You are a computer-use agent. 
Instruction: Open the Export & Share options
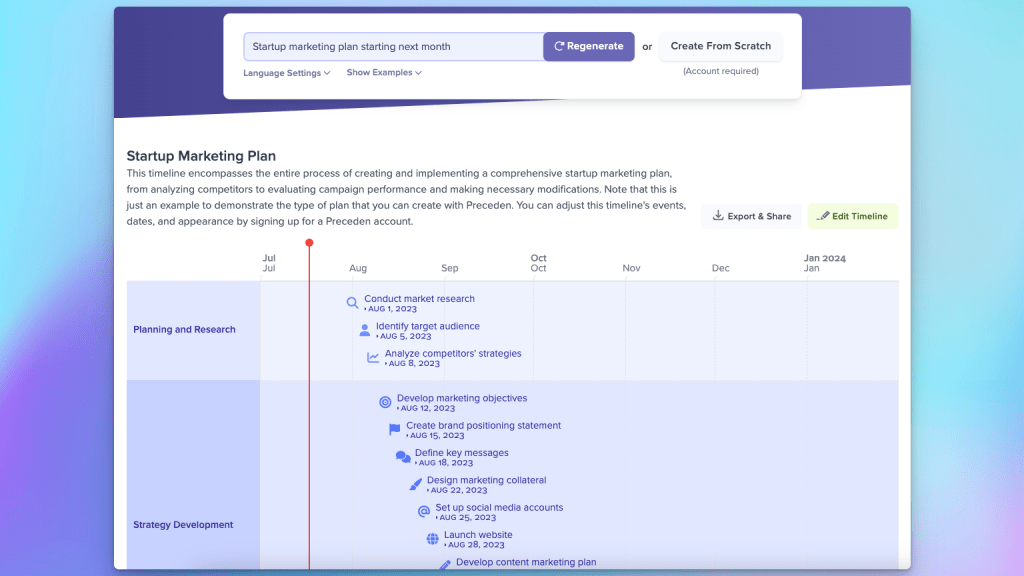click(x=751, y=216)
